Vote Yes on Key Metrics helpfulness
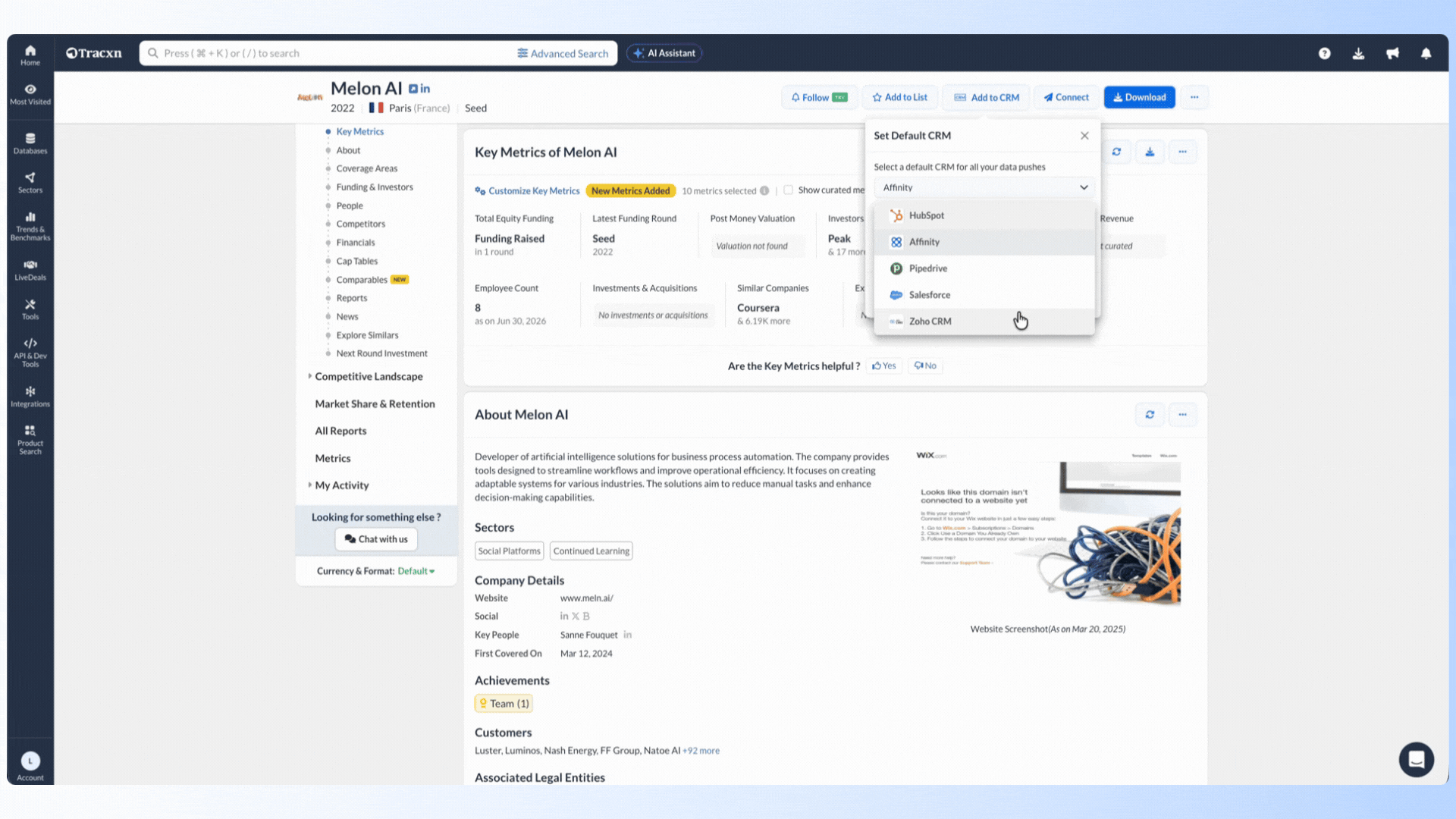 click(883, 366)
